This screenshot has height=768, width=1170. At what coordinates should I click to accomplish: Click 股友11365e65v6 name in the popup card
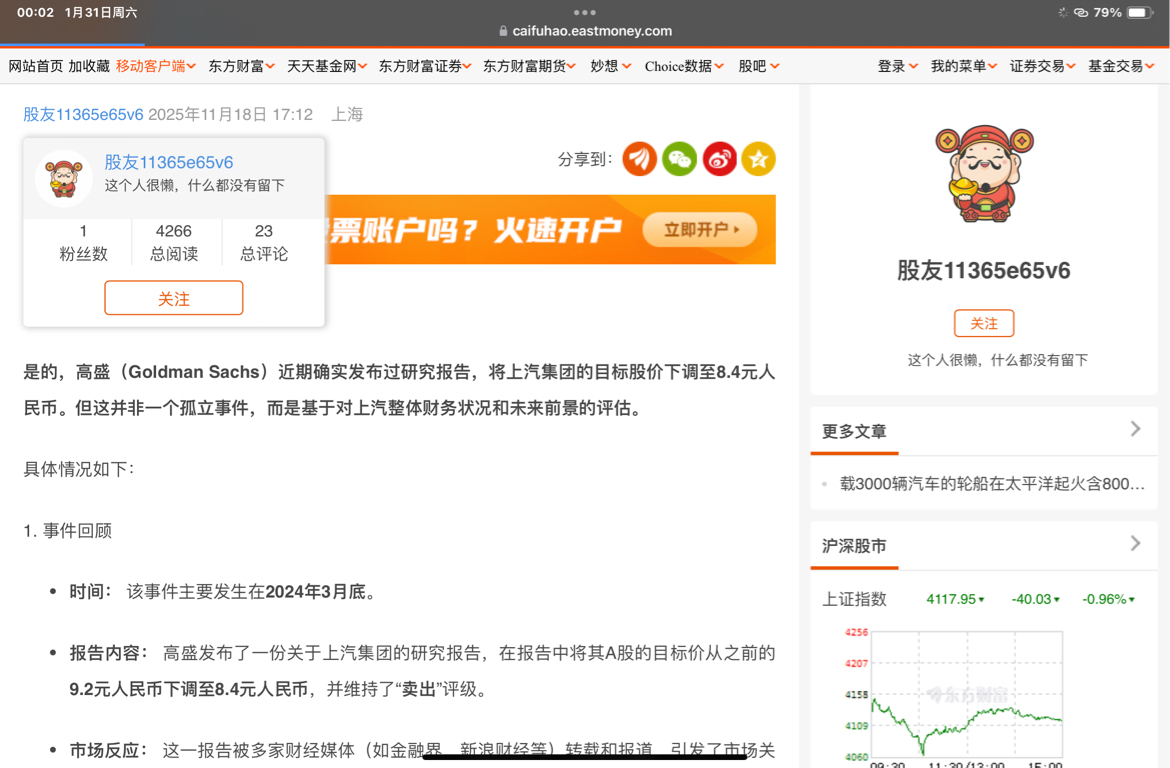169,162
